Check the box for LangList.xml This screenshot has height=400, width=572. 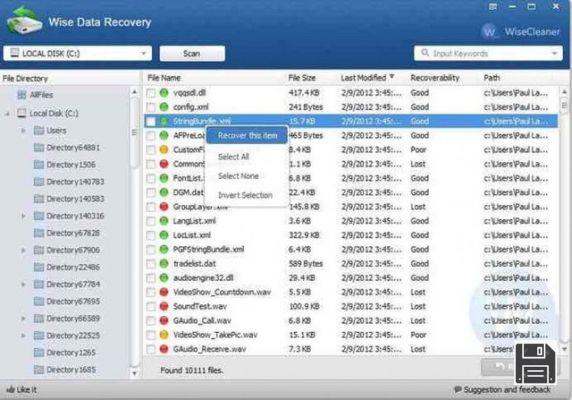(151, 221)
